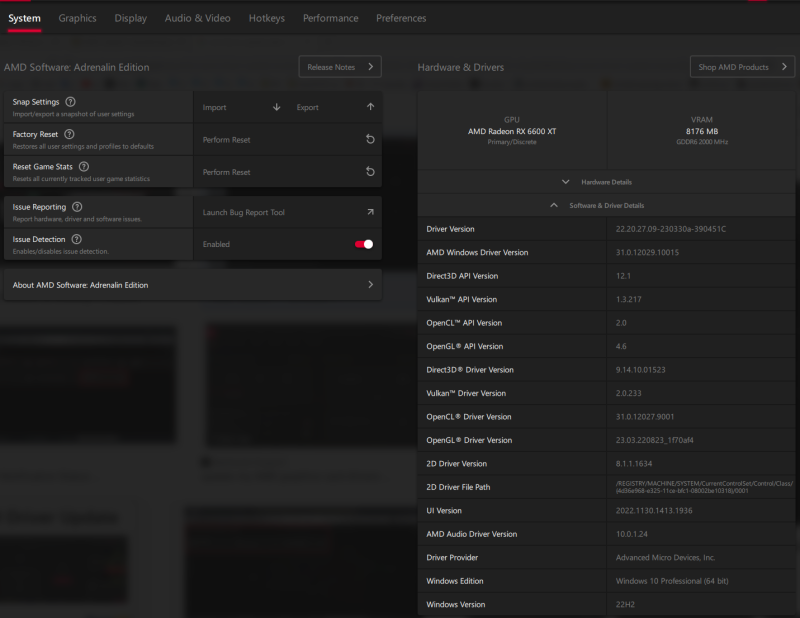
Task: Expand Hardware Details section
Action: tap(606, 182)
